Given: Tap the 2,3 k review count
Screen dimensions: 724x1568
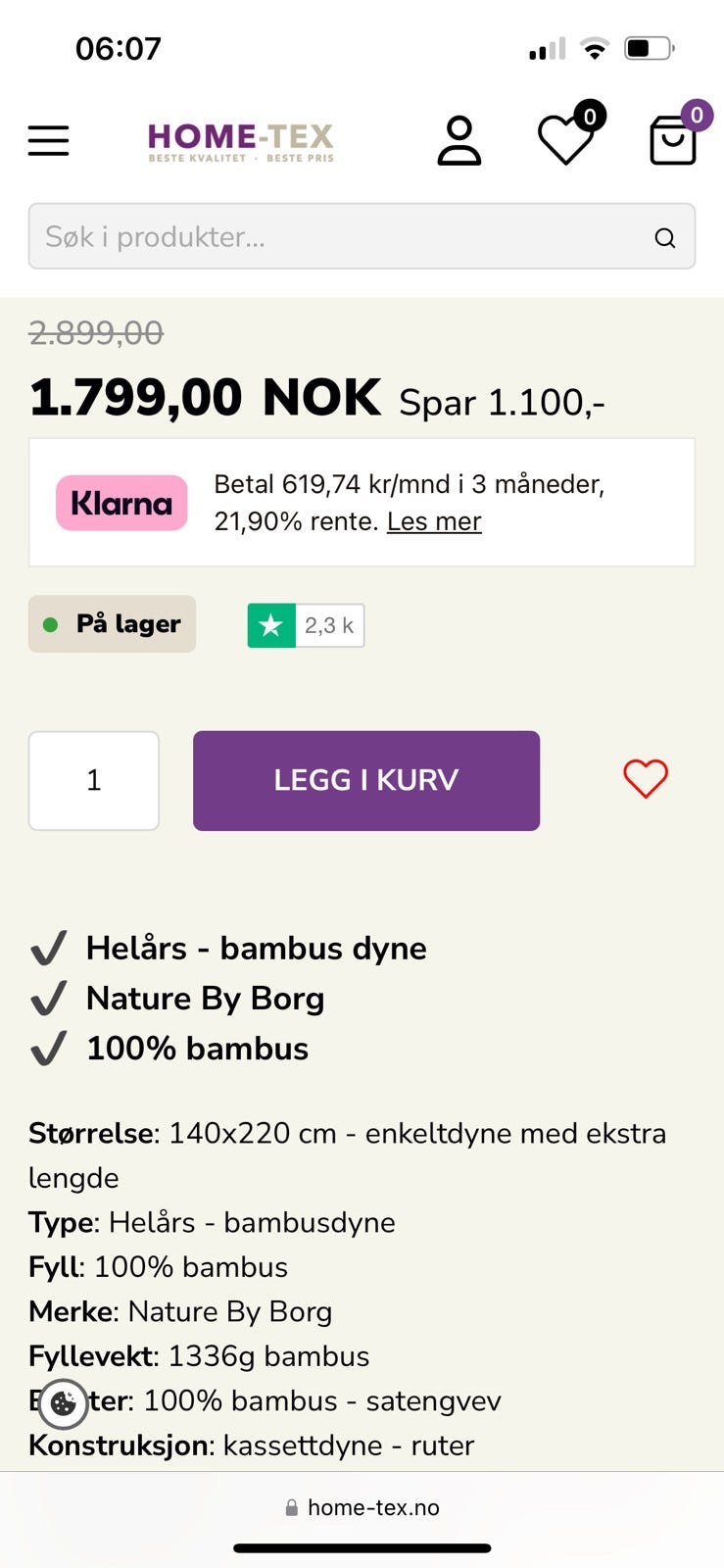Looking at the screenshot, I should tap(329, 625).
